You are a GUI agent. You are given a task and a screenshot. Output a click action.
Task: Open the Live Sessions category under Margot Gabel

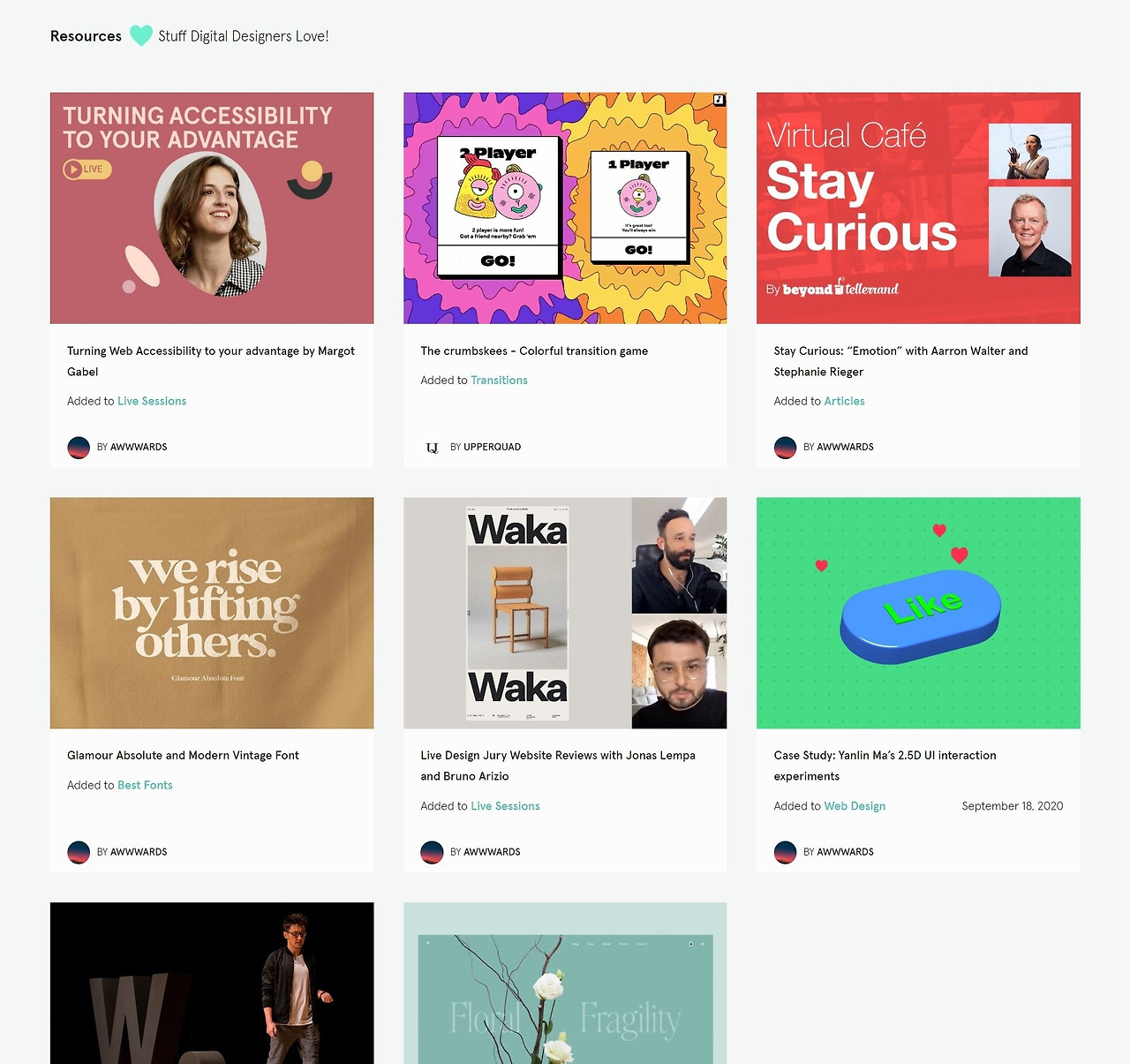(152, 401)
